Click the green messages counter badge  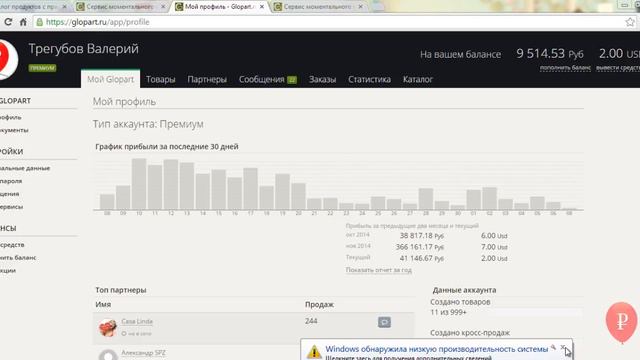(292, 80)
